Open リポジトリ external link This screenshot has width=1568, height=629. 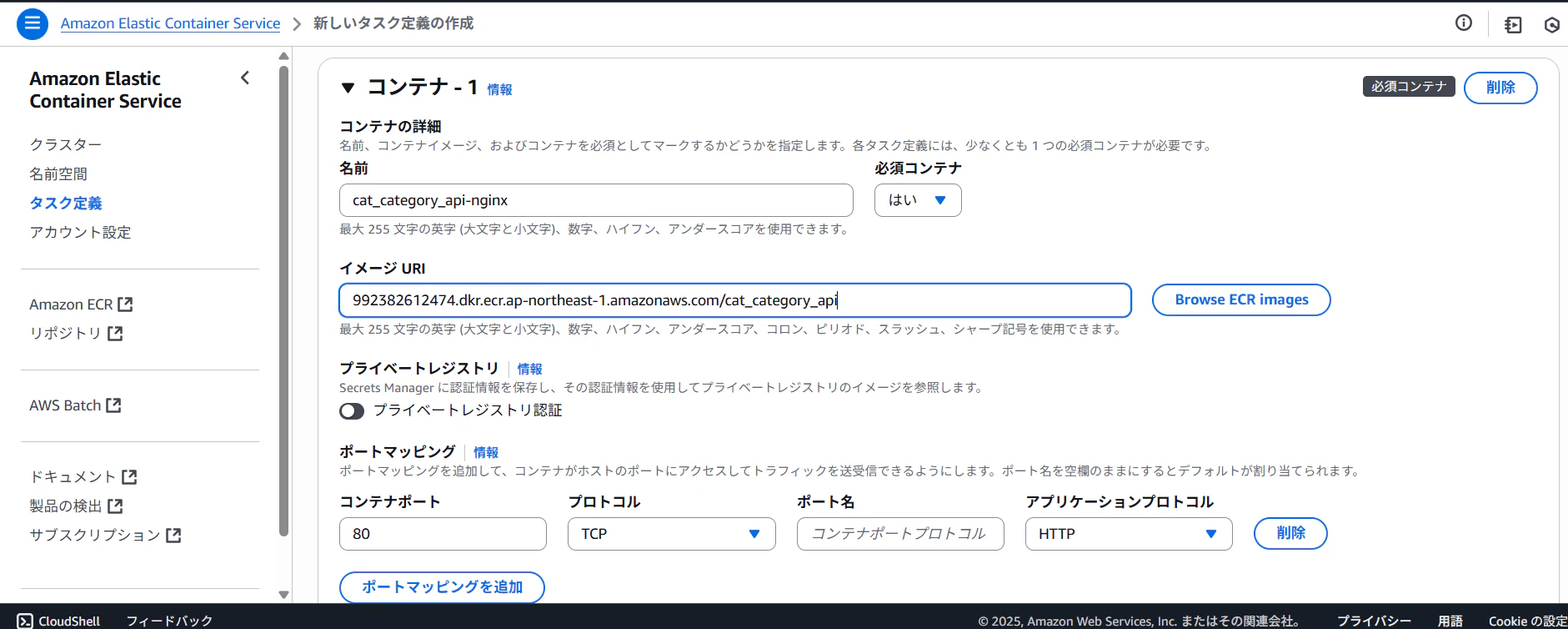[x=76, y=333]
